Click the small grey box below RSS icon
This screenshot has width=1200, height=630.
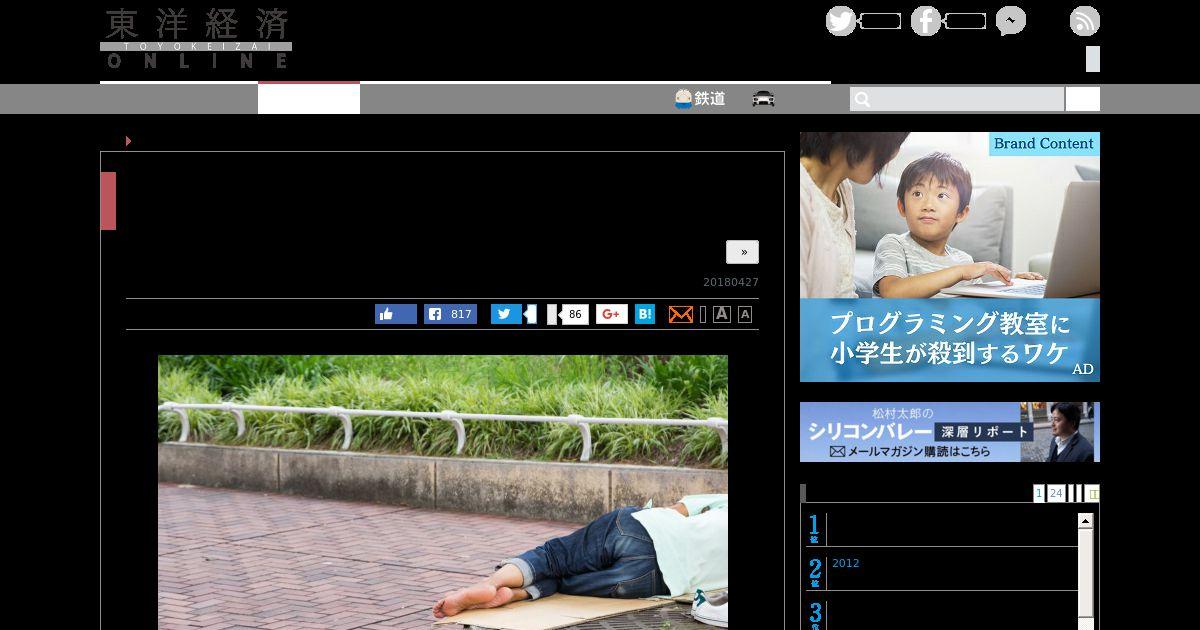point(1093,59)
